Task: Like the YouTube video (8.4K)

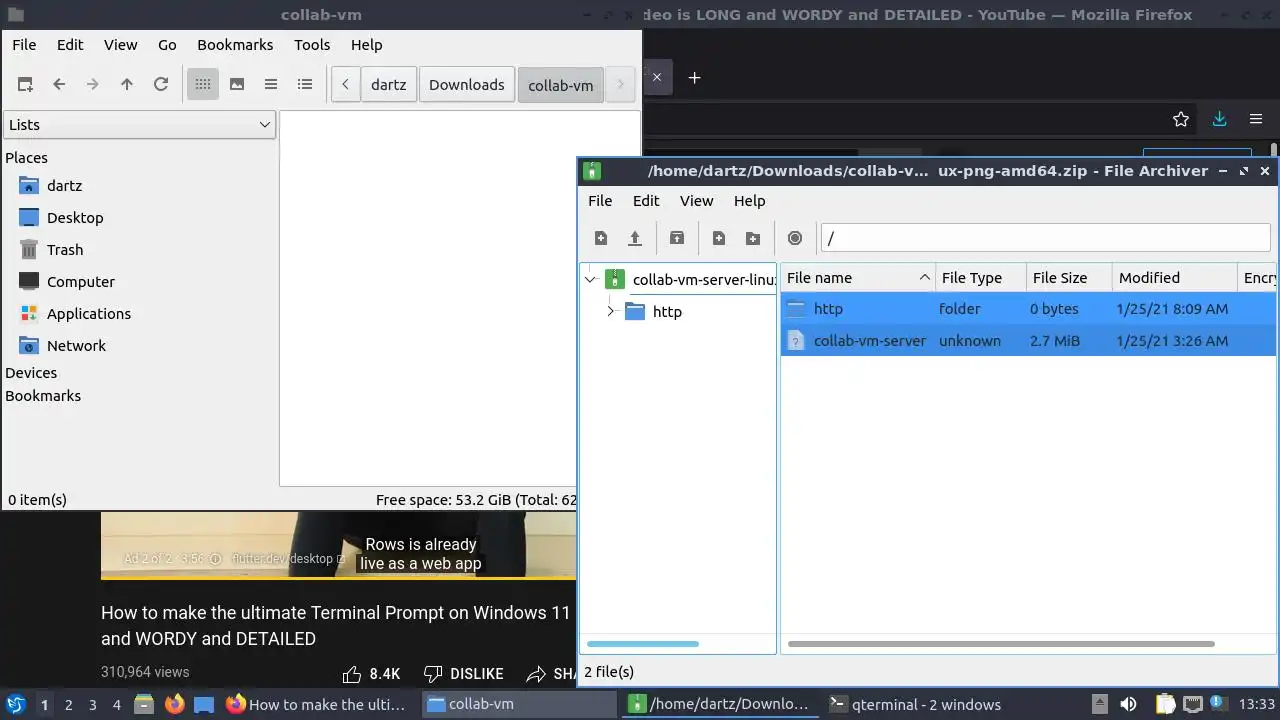Action: click(371, 674)
